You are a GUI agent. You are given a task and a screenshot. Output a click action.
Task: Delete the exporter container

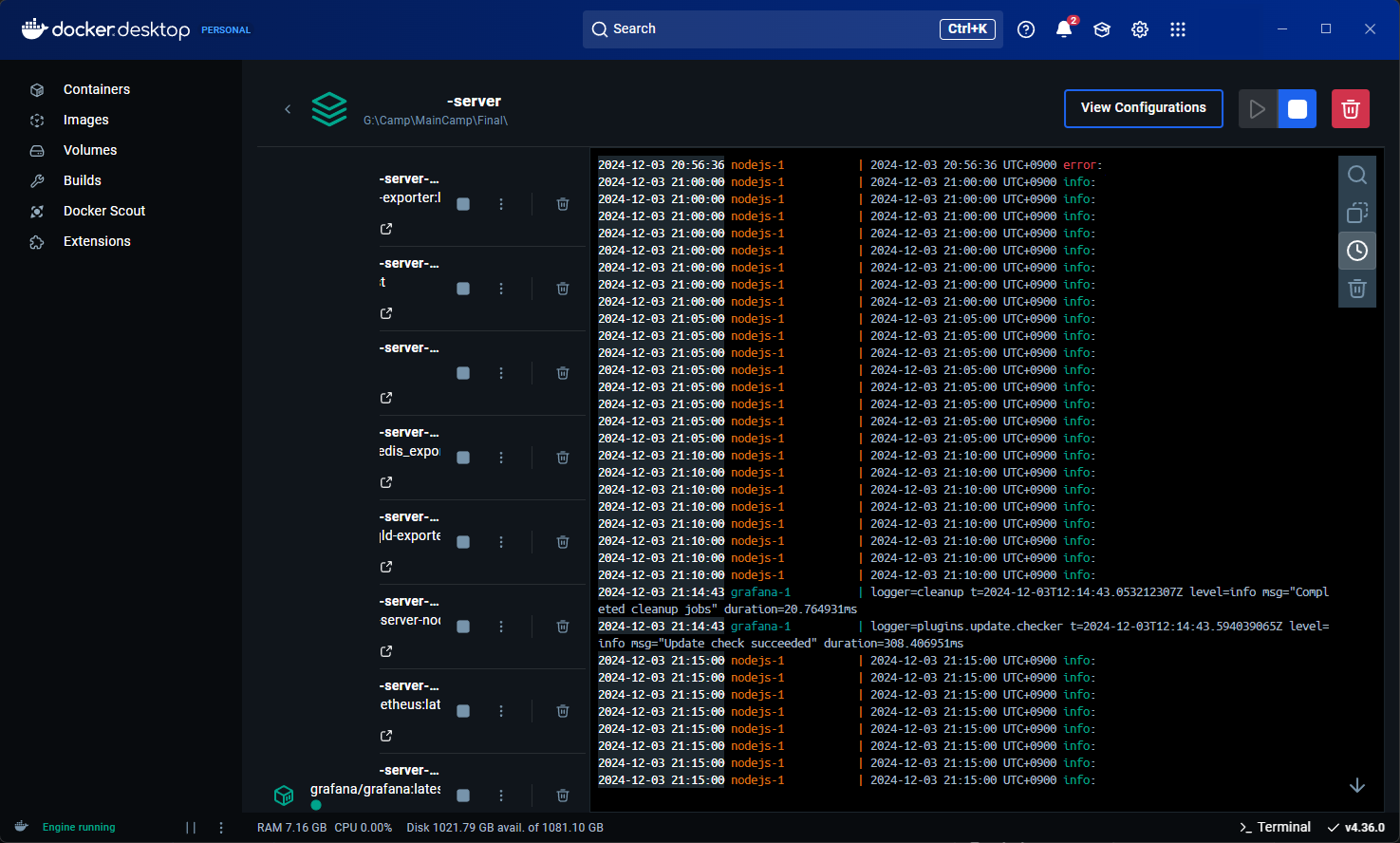point(563,204)
